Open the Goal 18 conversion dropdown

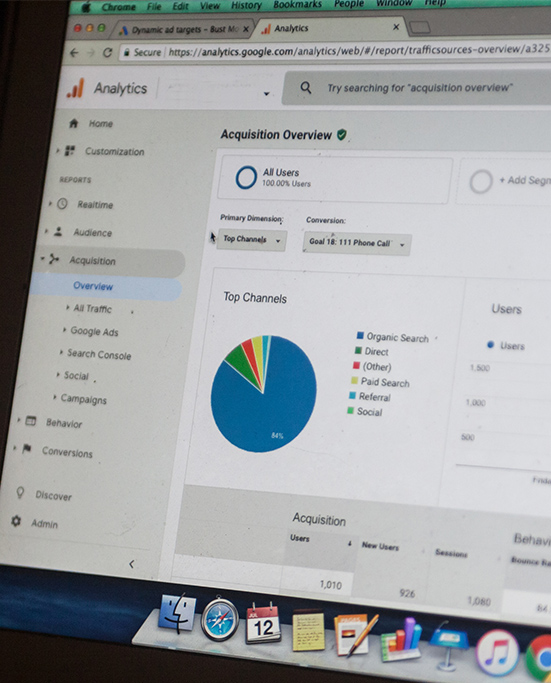[x=357, y=243]
